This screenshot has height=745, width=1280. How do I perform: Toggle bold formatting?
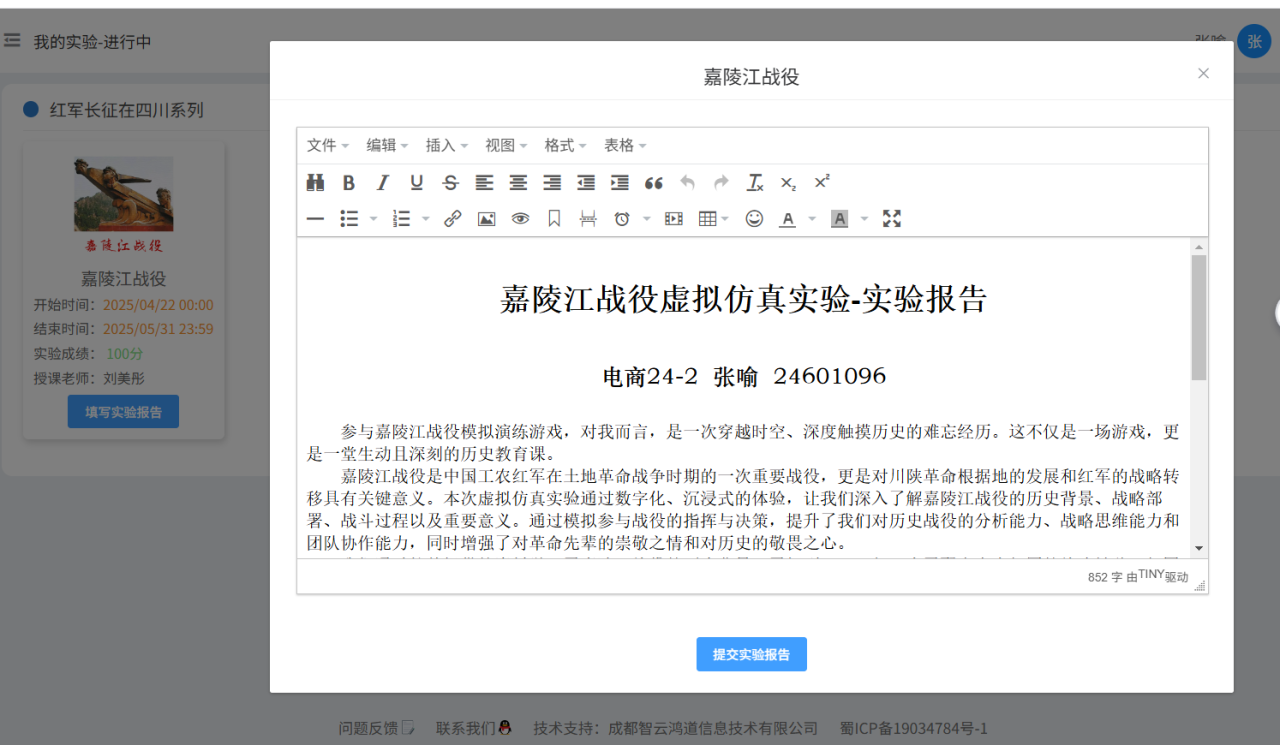(x=349, y=183)
